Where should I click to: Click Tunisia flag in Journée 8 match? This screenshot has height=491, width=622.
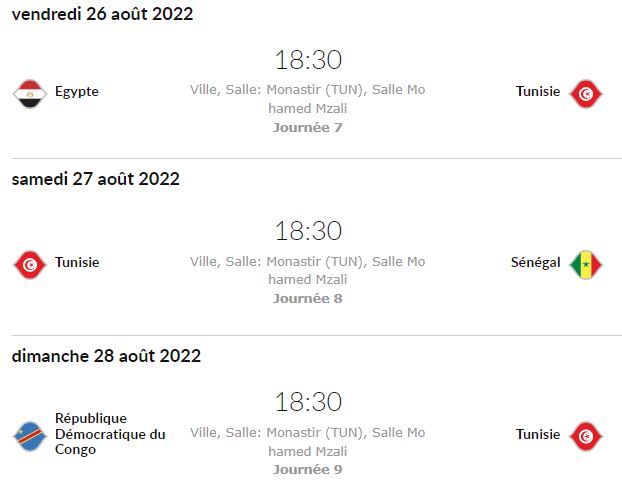click(30, 265)
